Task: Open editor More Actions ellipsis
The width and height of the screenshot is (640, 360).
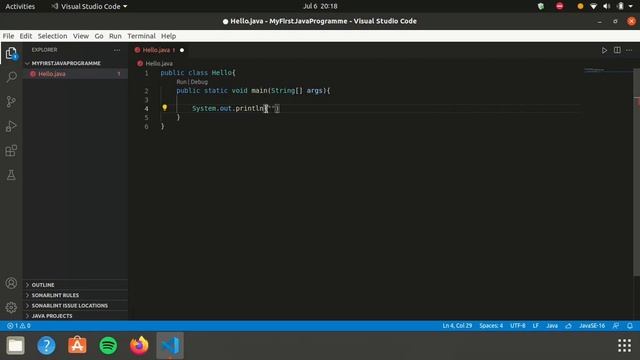Action: 629,50
